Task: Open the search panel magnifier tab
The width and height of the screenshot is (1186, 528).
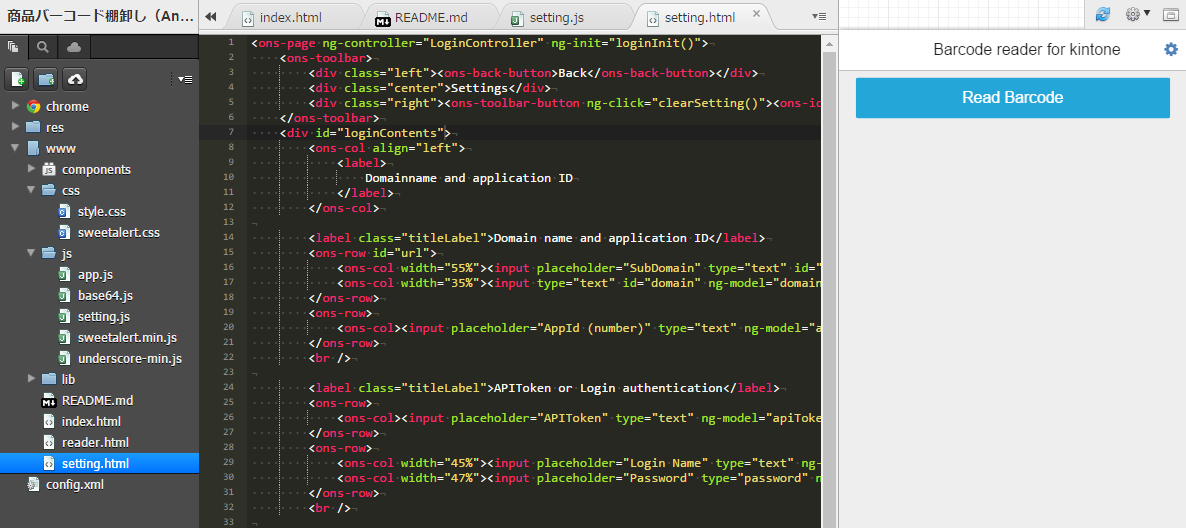Action: (43, 46)
